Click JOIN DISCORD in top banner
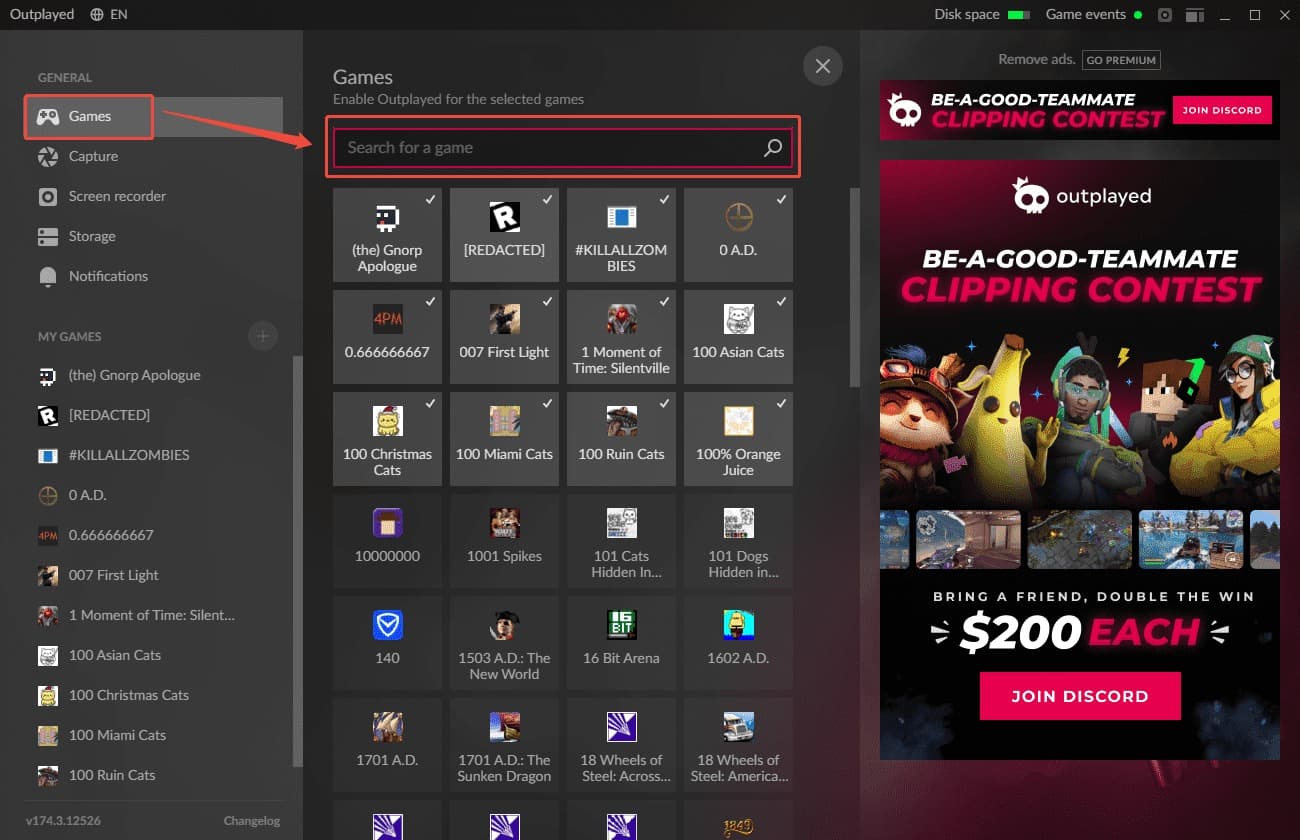1300x840 pixels. pos(1222,110)
